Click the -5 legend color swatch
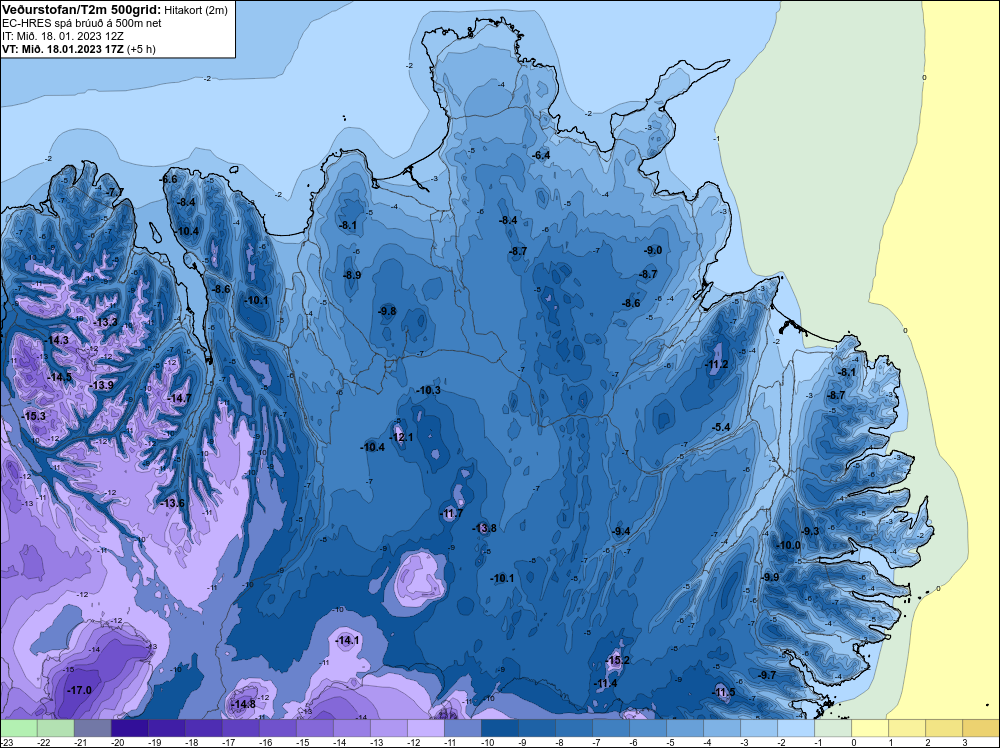This screenshot has width=1000, height=748. pyautogui.click(x=684, y=728)
